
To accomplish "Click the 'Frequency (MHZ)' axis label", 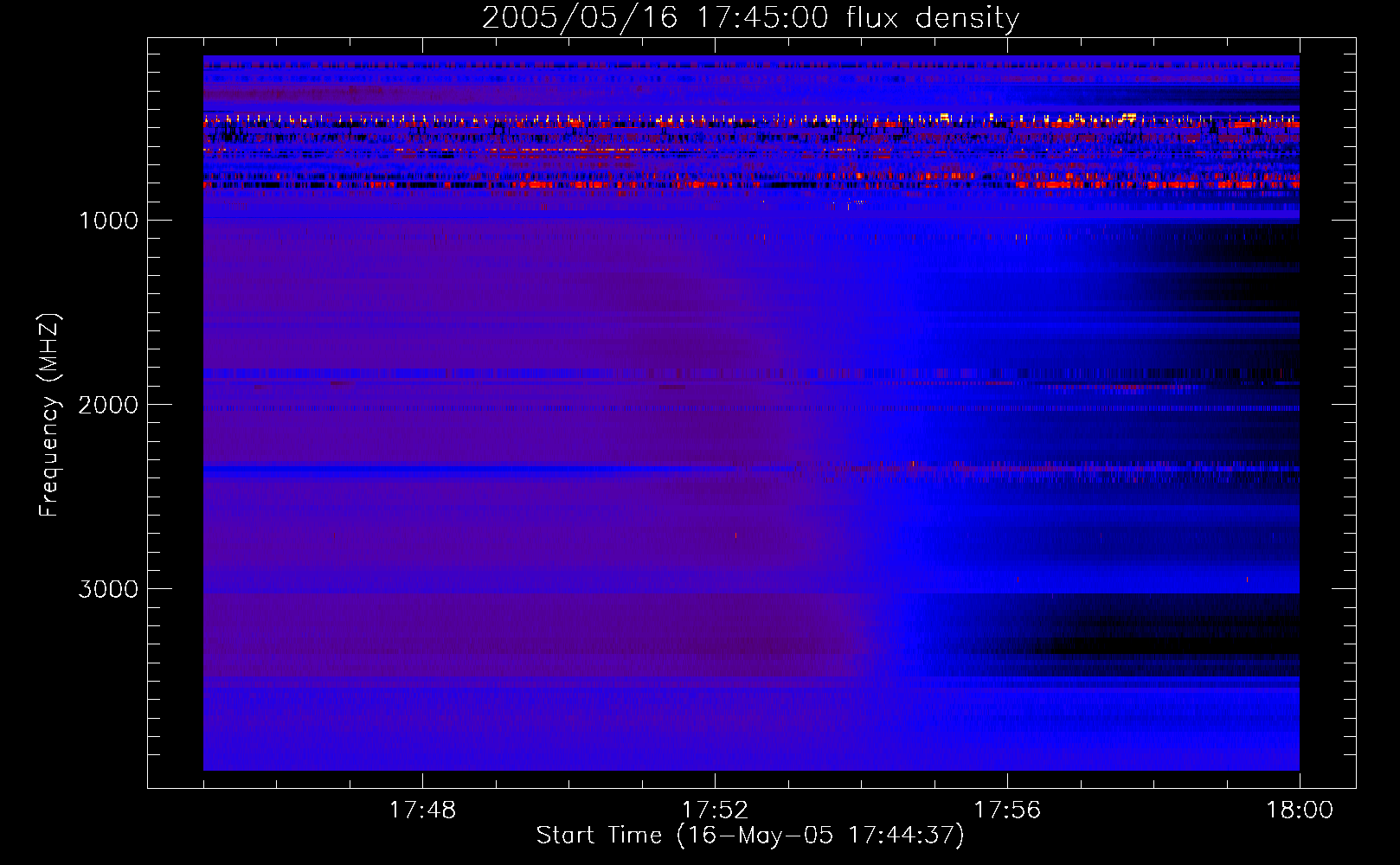I will [x=49, y=415].
